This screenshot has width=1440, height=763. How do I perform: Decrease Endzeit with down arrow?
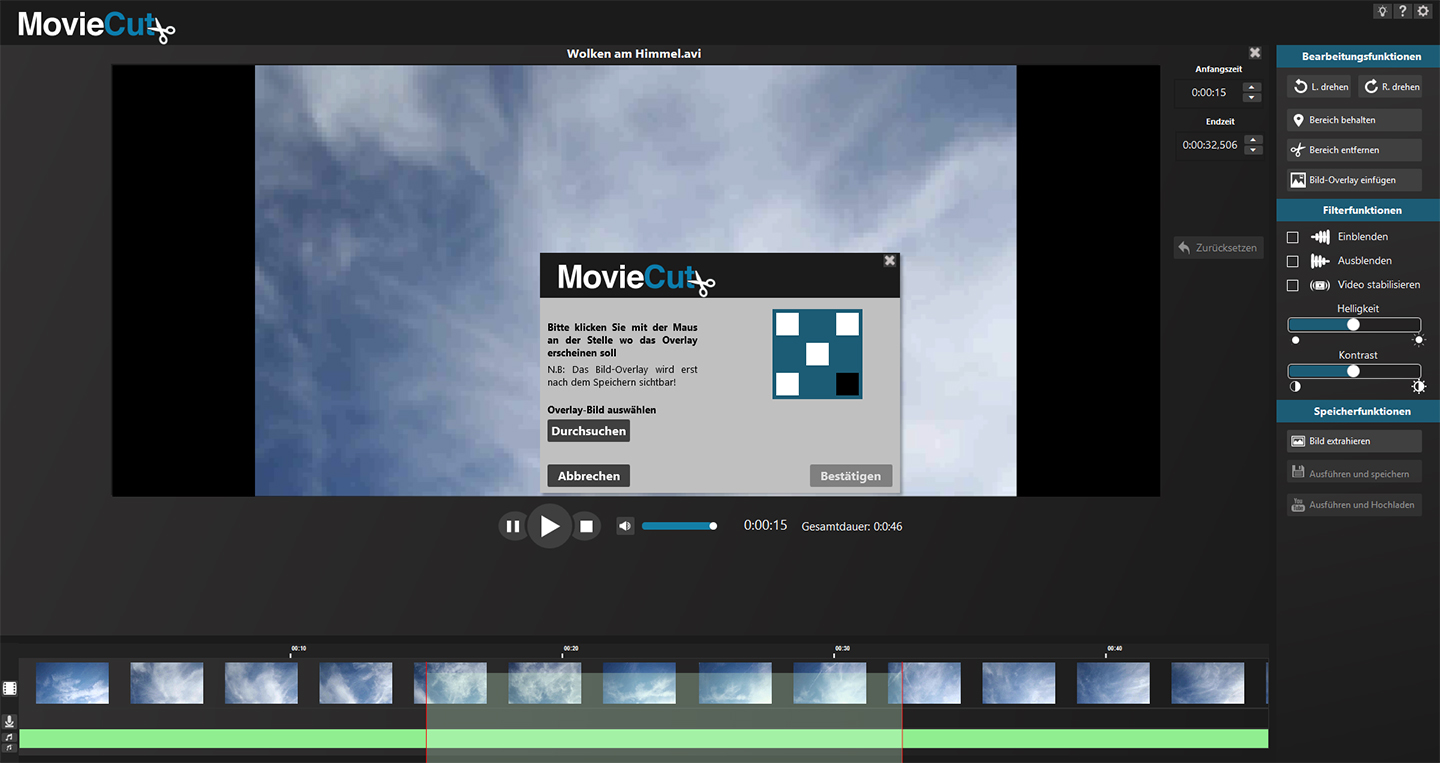(1252, 150)
